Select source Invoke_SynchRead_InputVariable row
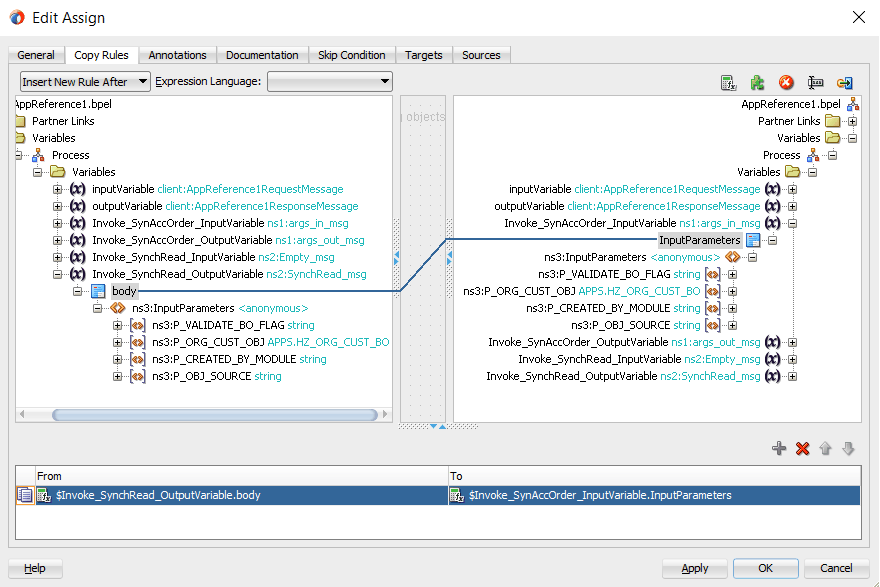The image size is (880, 587). pyautogui.click(x=213, y=257)
